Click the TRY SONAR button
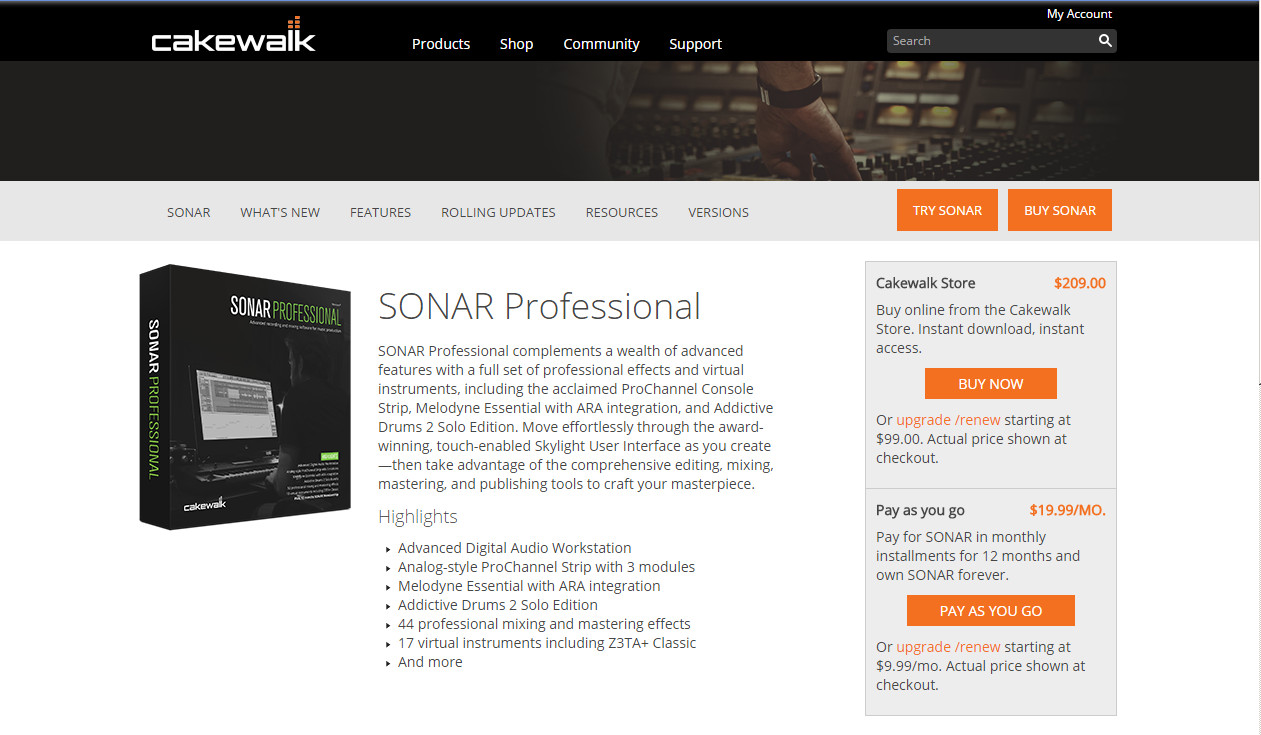 point(947,210)
